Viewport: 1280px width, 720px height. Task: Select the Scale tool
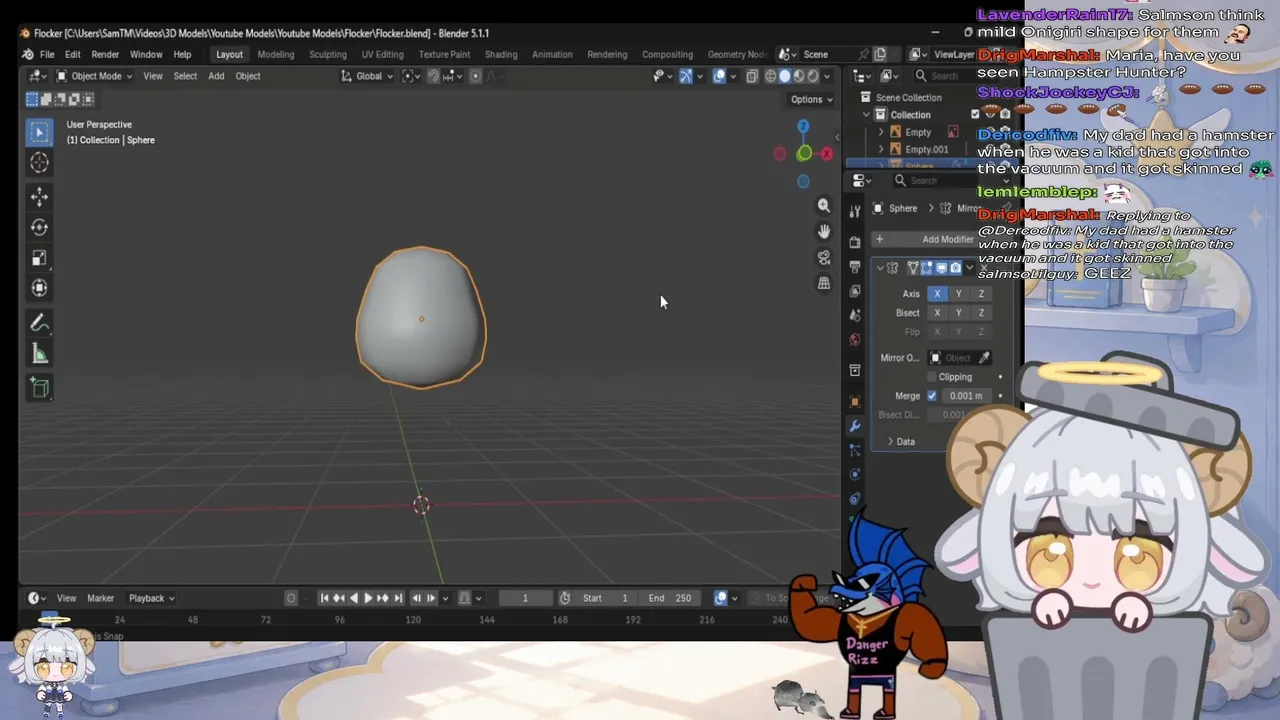pos(39,258)
